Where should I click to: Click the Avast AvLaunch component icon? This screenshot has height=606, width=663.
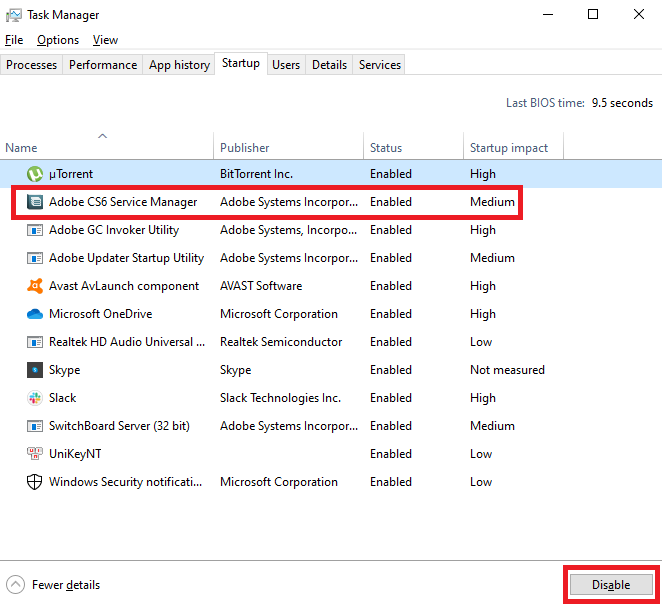point(35,286)
